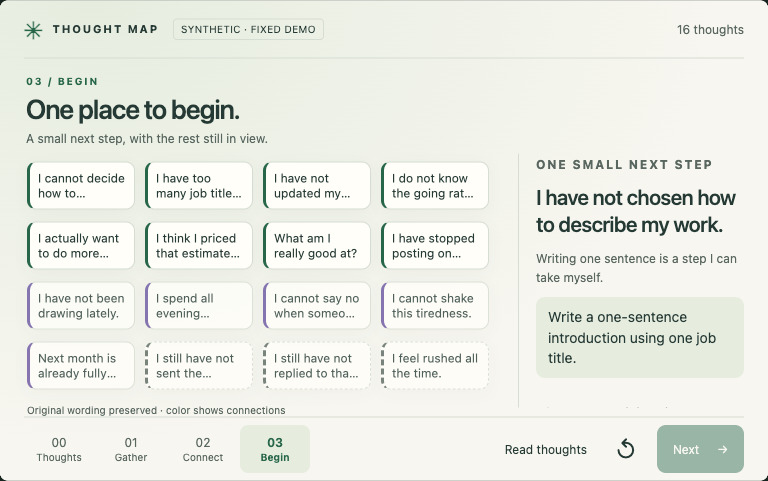Click the 'One place to begin.' heading
The image size is (768, 481).
(133, 110)
